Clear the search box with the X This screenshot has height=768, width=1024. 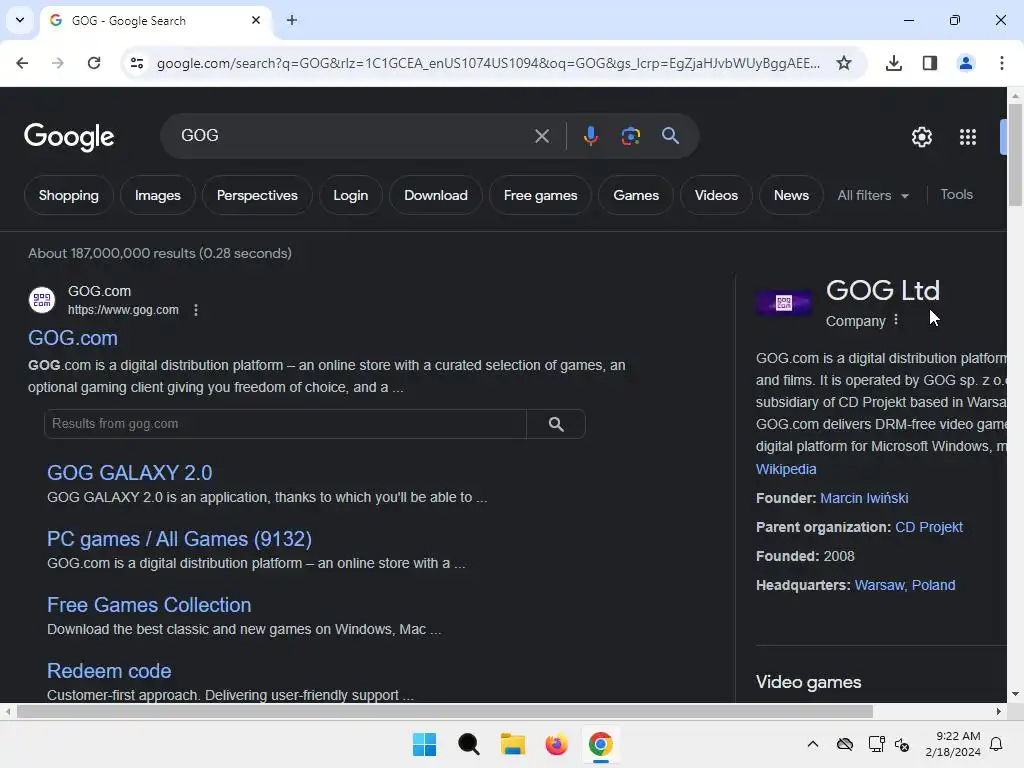542,136
